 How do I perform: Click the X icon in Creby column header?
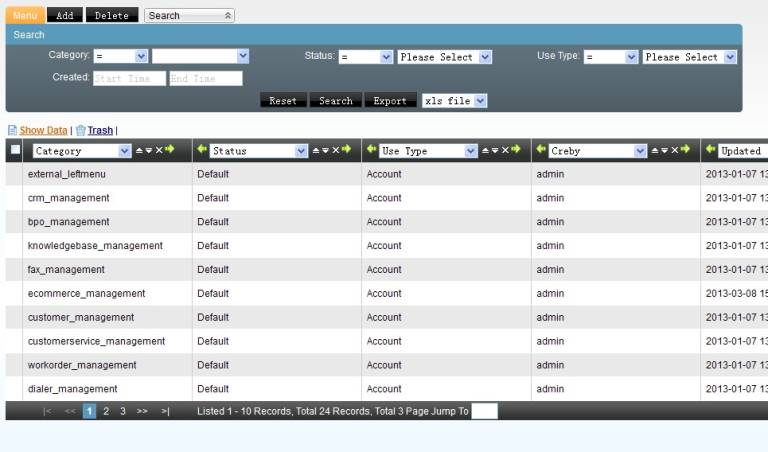[674, 150]
